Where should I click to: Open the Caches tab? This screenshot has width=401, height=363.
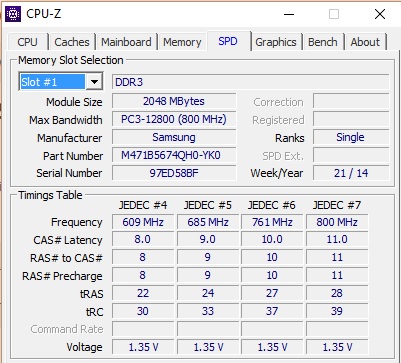tap(72, 42)
